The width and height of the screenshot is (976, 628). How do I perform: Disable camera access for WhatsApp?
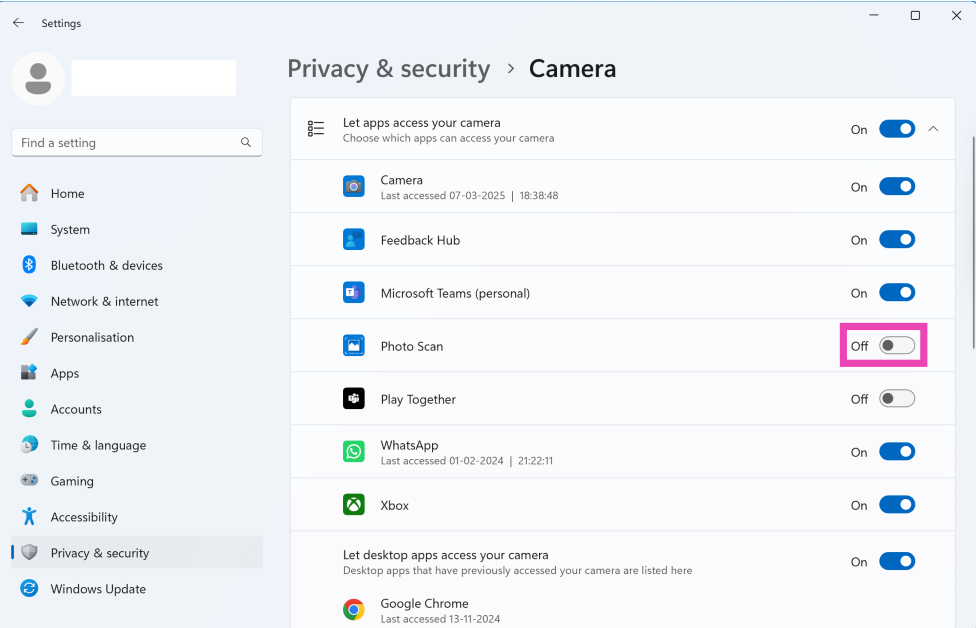pyautogui.click(x=896, y=452)
